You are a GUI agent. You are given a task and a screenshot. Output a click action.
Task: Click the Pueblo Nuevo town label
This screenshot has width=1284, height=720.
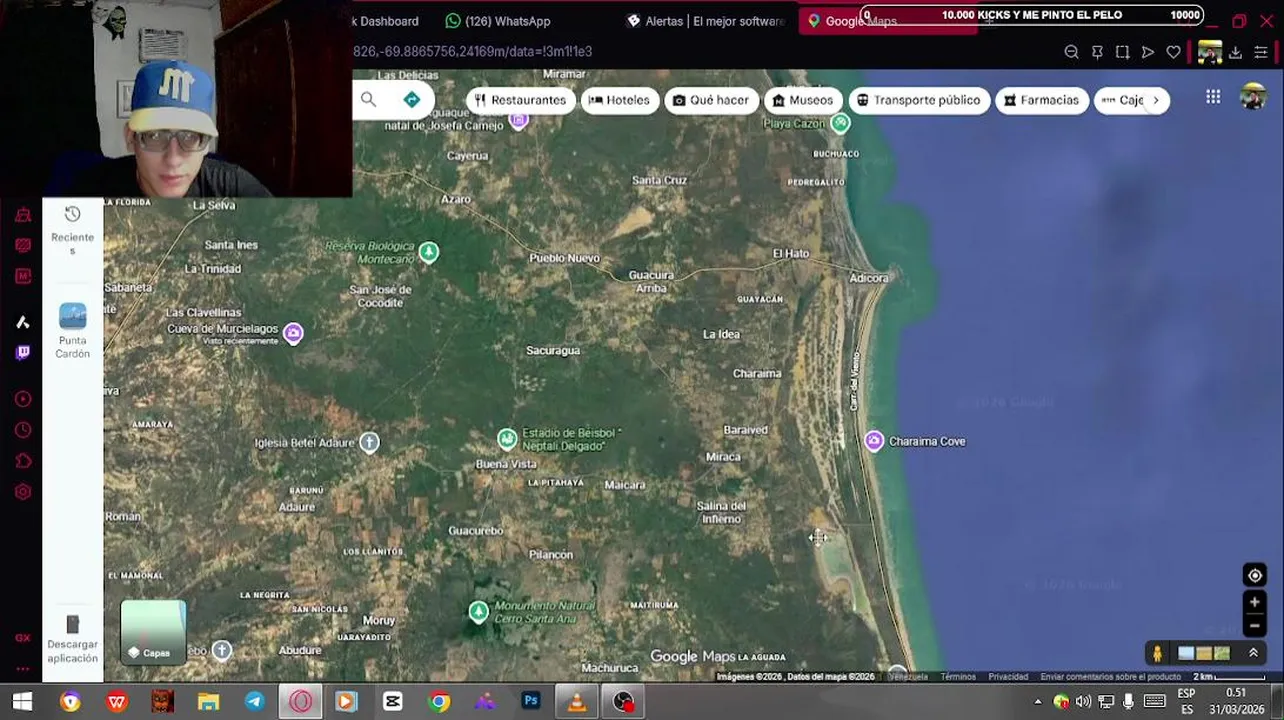564,258
